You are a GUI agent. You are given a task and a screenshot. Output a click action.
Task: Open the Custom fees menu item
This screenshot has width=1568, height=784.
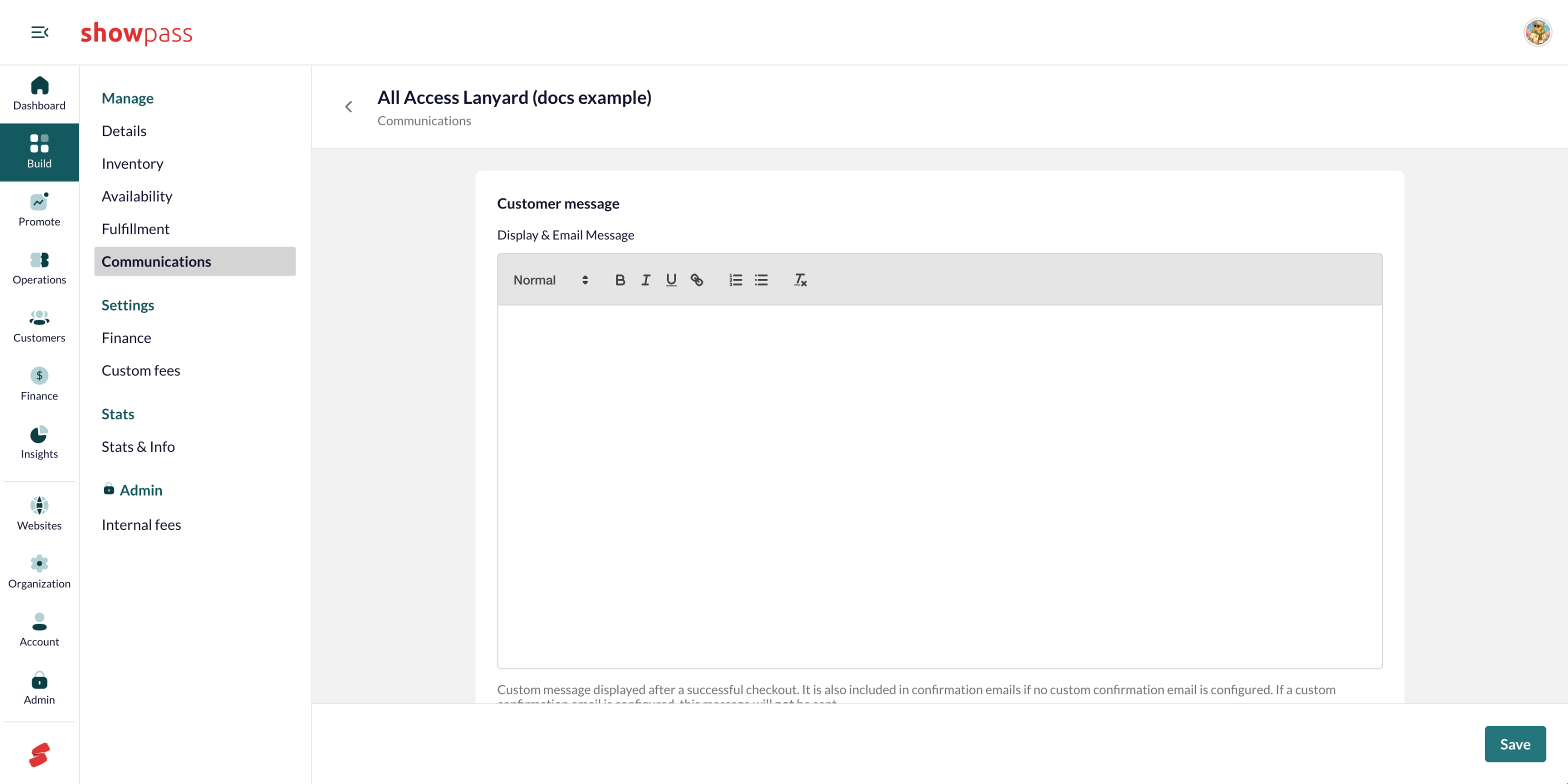pos(195,370)
